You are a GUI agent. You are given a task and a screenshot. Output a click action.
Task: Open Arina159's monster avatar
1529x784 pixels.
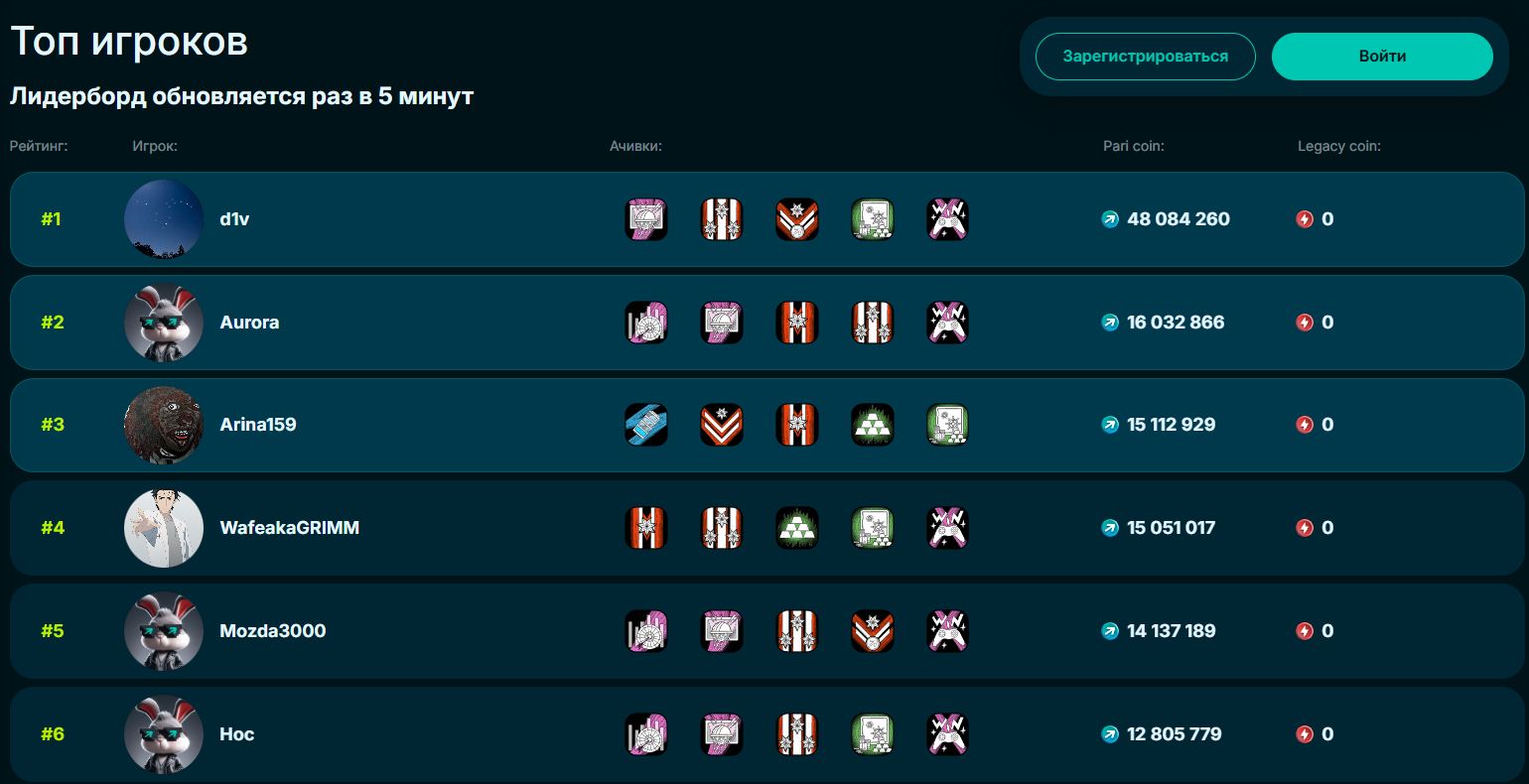click(164, 425)
